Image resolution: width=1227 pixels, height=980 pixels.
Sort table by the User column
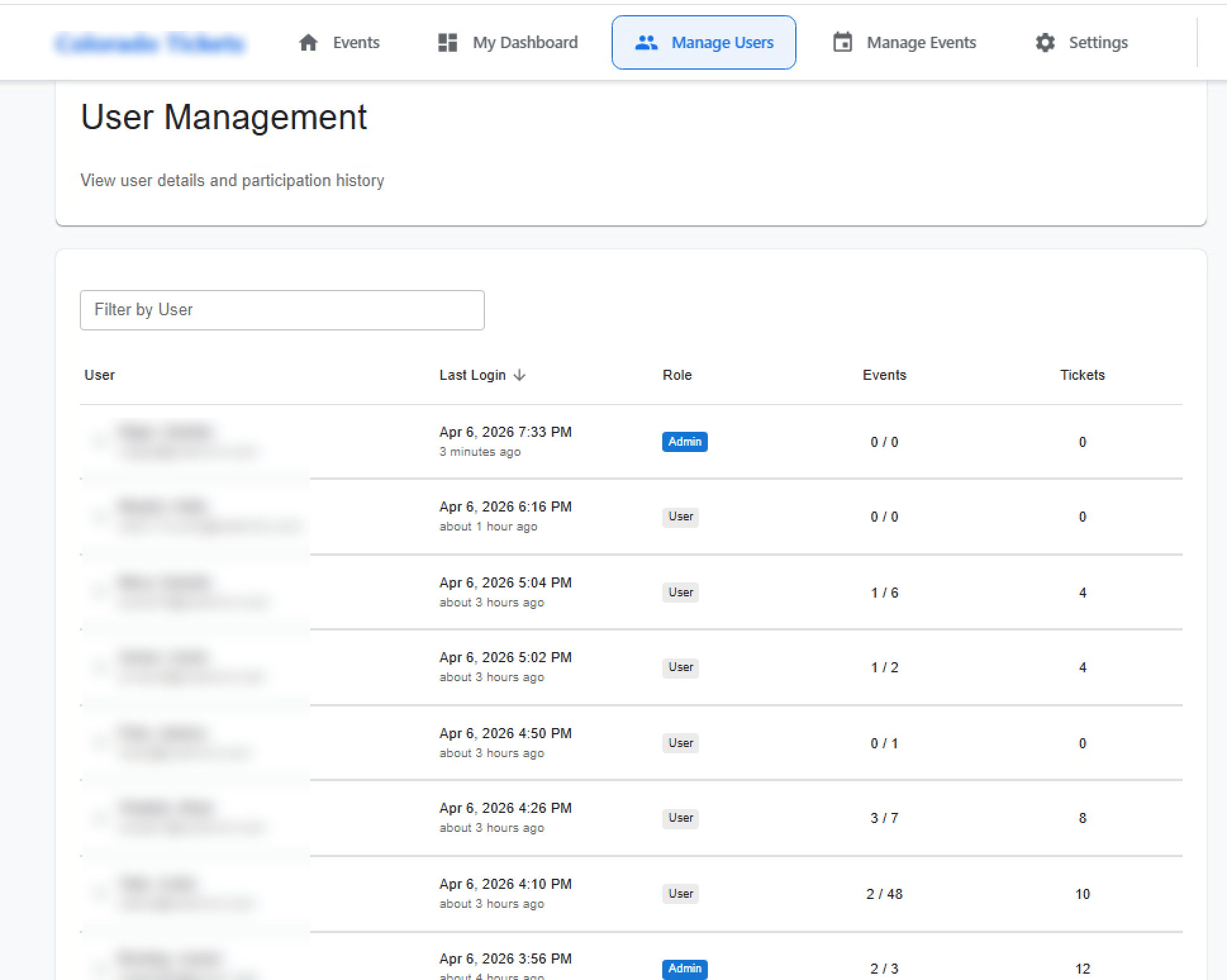pos(99,375)
